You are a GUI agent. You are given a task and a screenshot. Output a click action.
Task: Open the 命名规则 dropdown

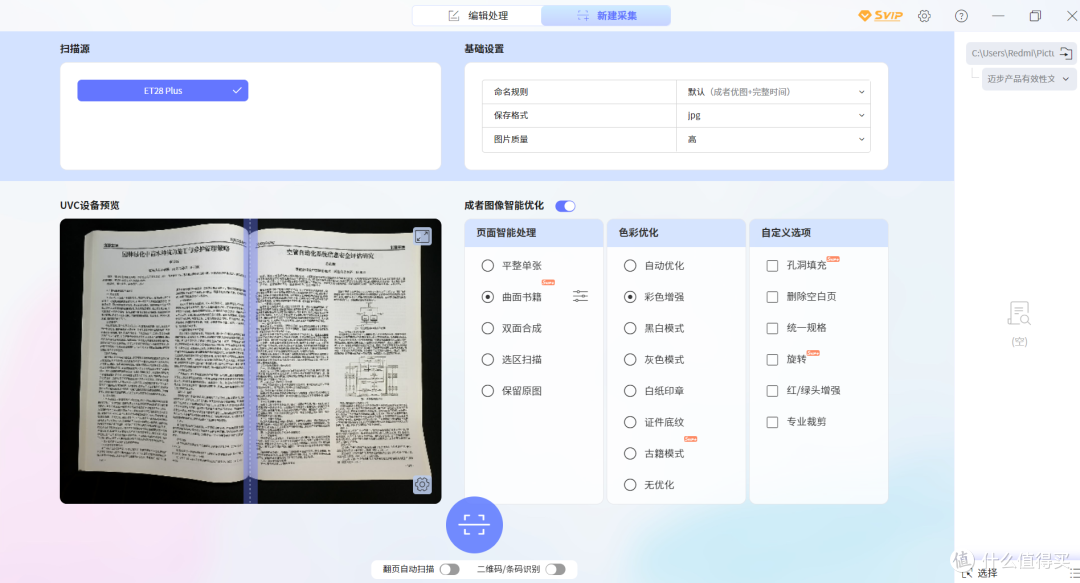click(x=773, y=92)
